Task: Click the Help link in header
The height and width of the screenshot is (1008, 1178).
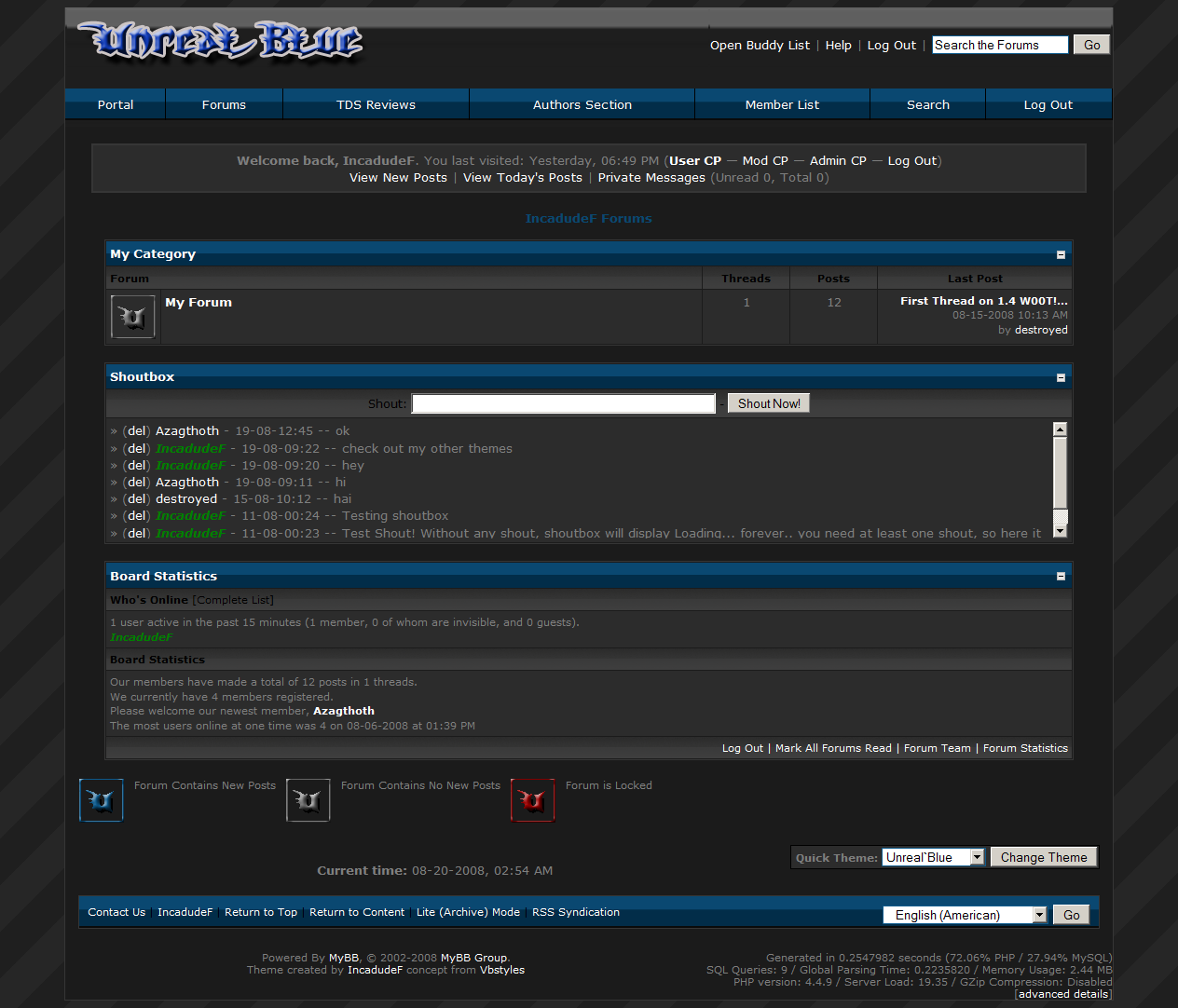Action: coord(838,45)
